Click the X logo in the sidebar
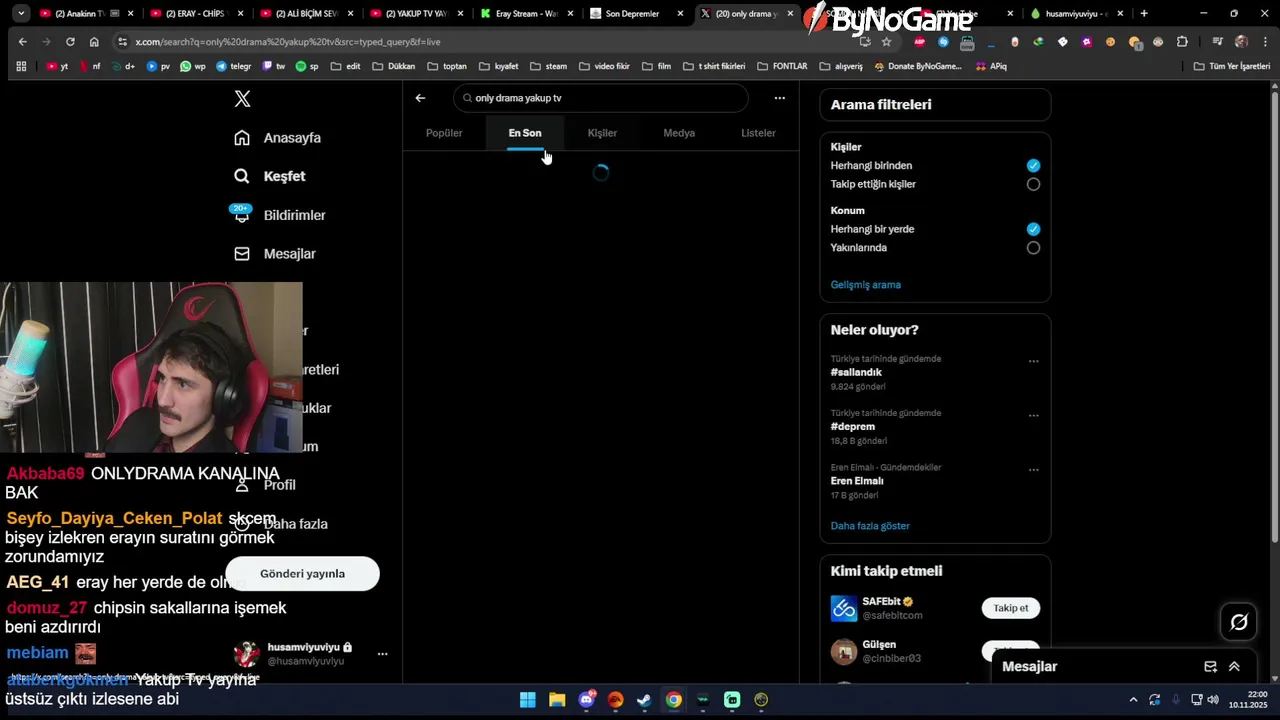The image size is (1280, 720). click(242, 99)
